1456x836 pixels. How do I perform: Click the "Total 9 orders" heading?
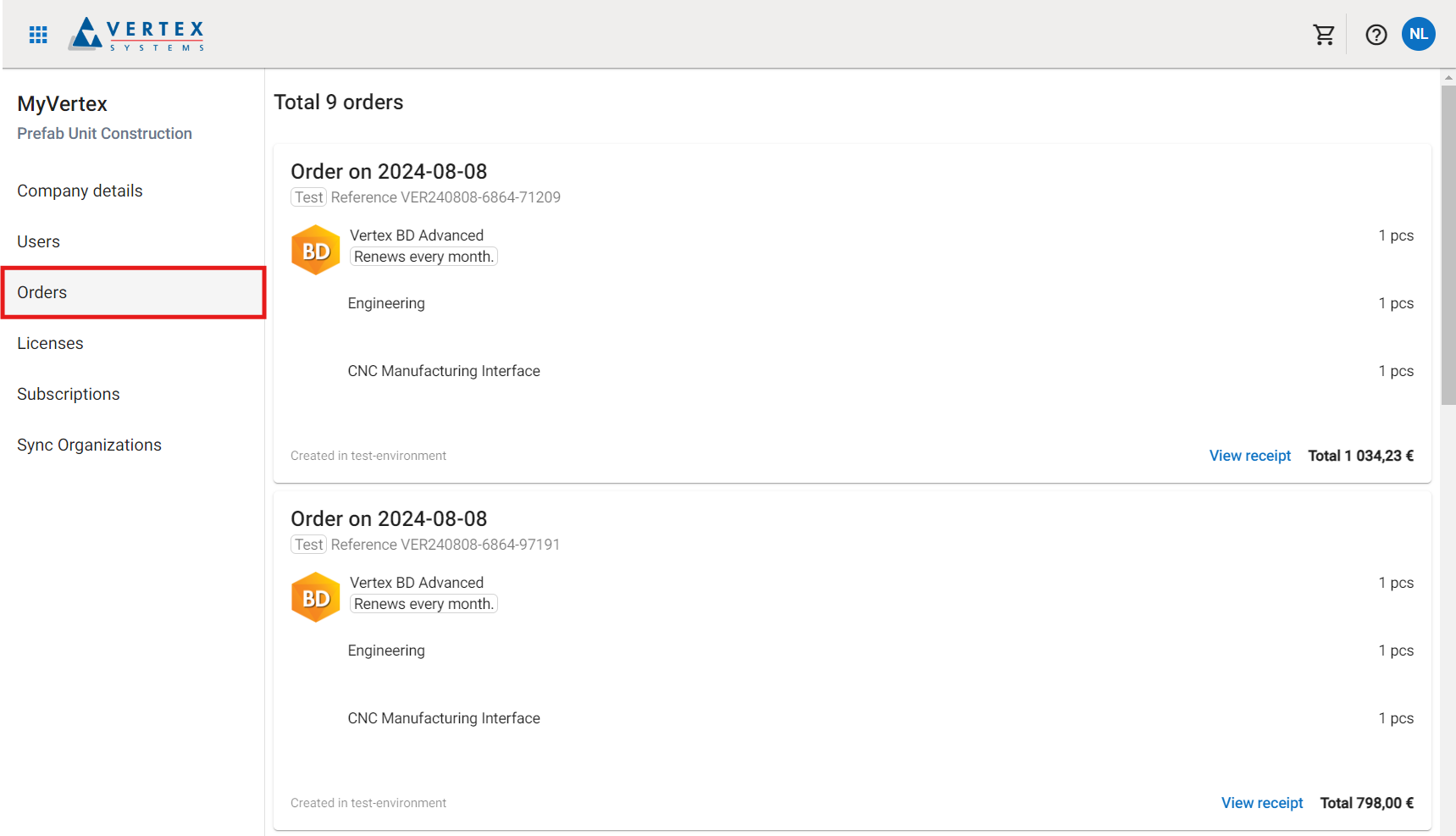click(x=339, y=102)
